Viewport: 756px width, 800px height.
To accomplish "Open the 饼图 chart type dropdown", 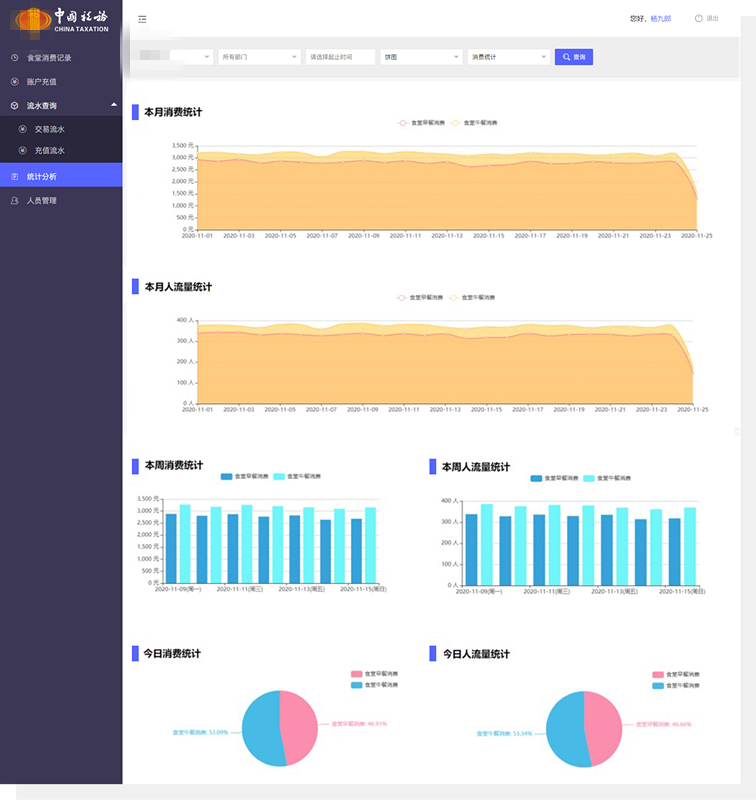I will pos(421,58).
